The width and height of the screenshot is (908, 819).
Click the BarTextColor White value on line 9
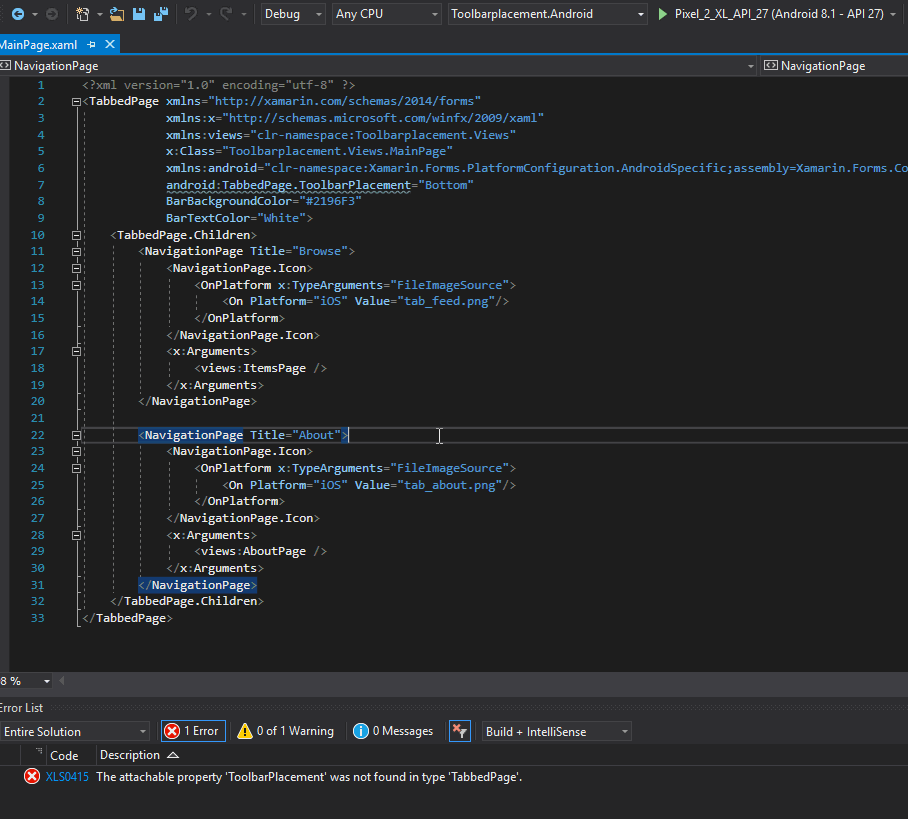[281, 218]
